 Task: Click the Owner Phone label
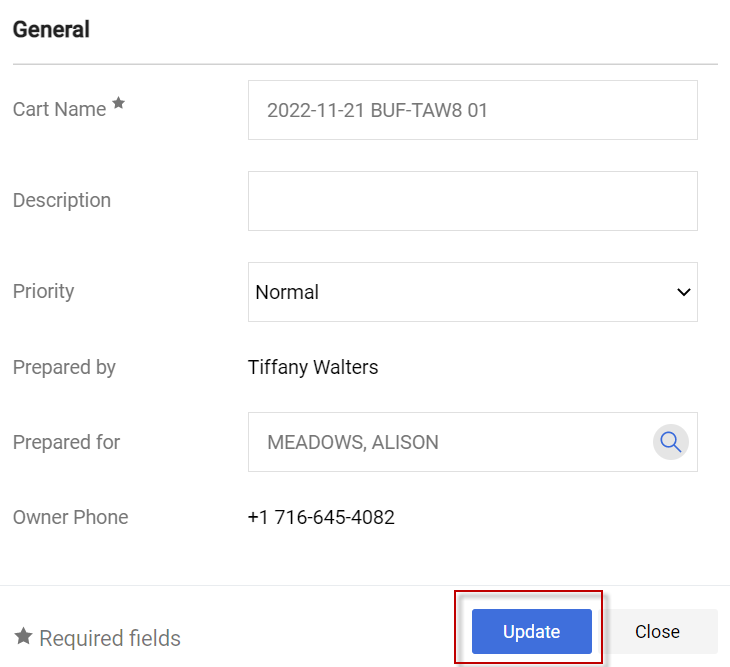(70, 517)
